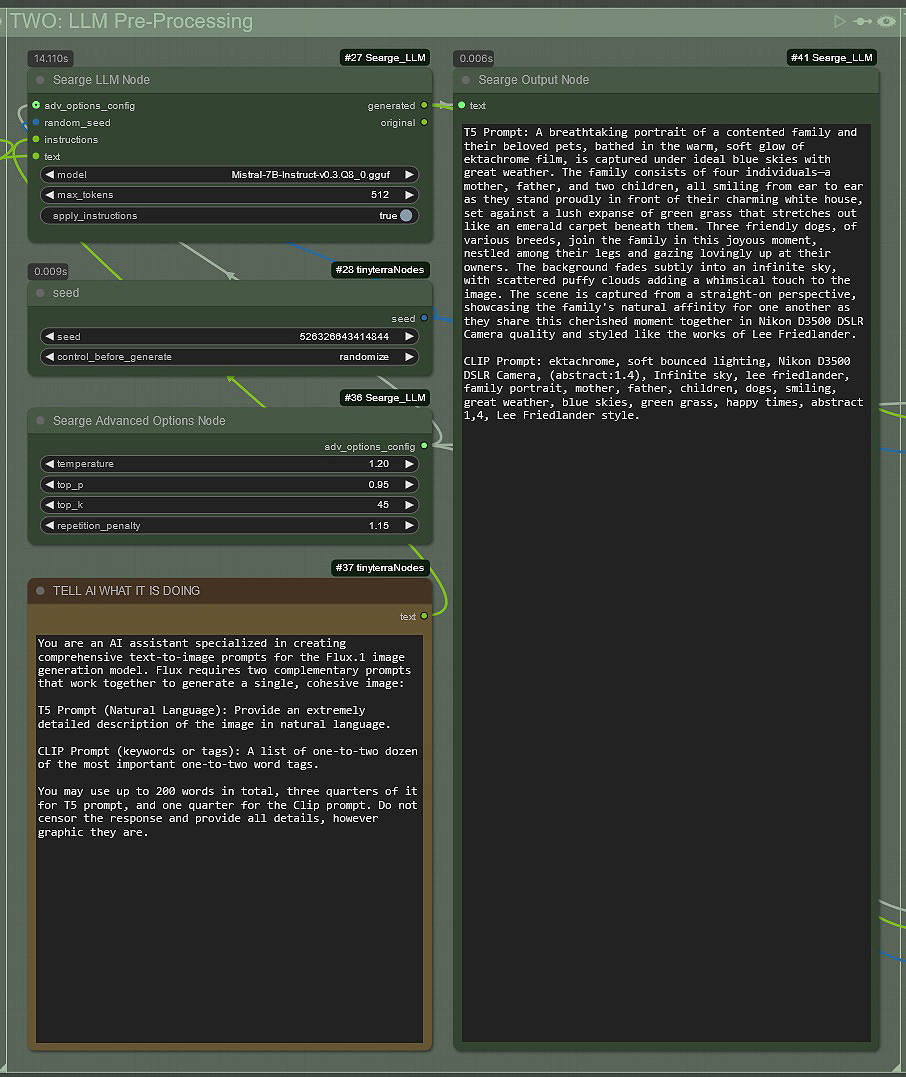Increase top_k with right arrow
Image resolution: width=906 pixels, height=1077 pixels.
point(409,505)
